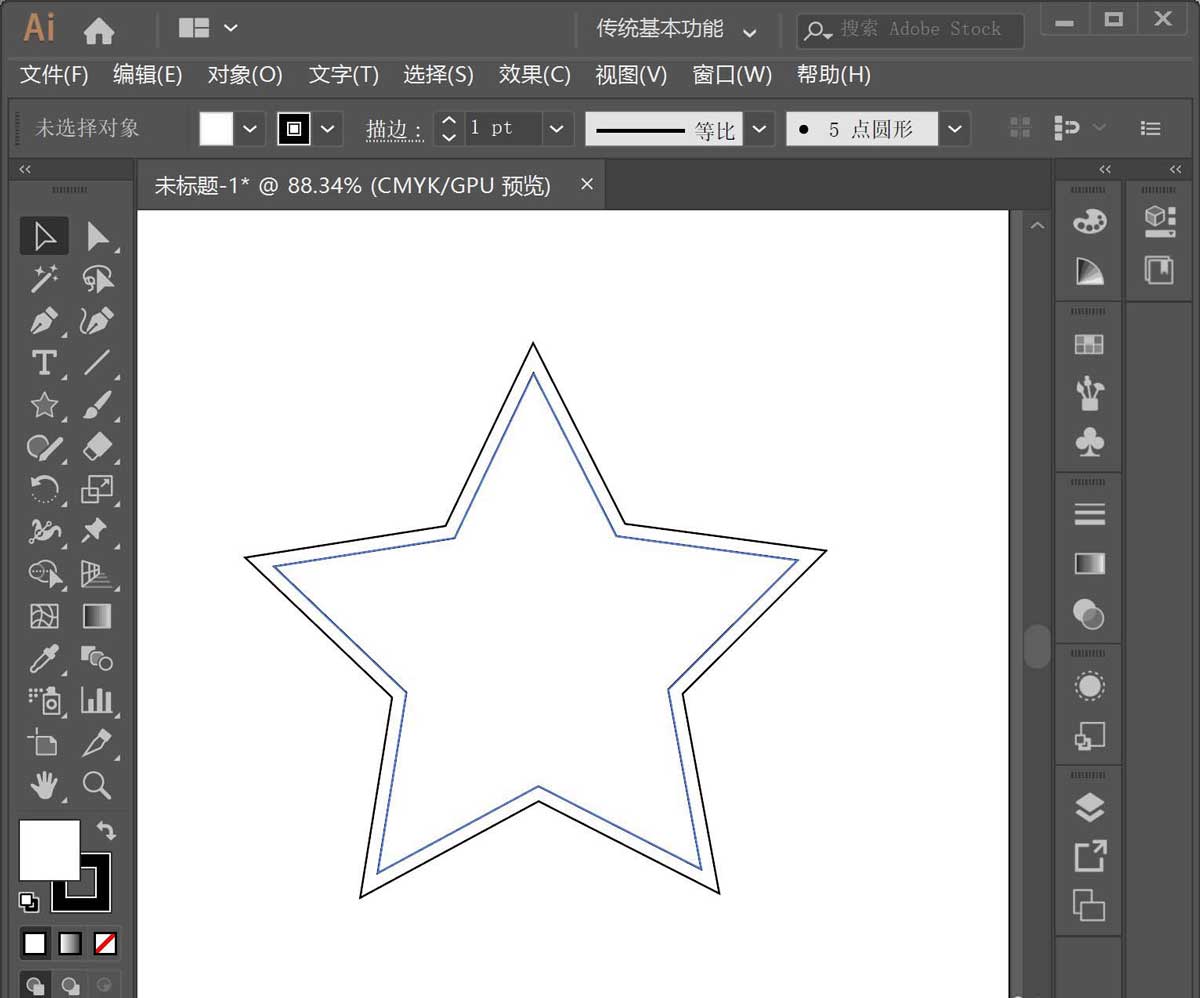Open the Swatches panel

point(1089,345)
